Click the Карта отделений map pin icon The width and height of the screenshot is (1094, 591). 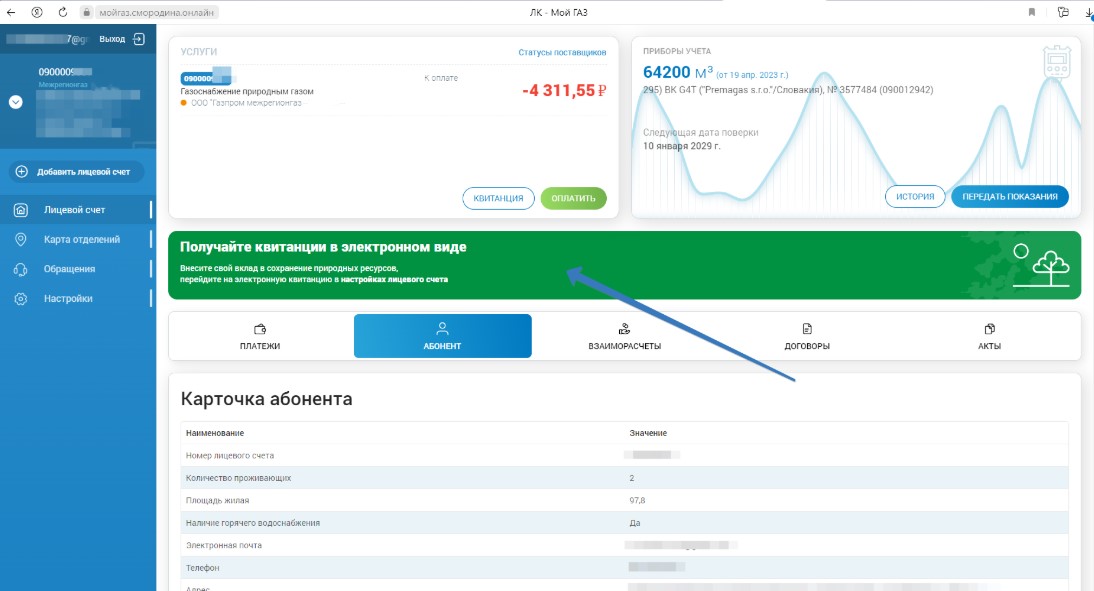pyautogui.click(x=21, y=240)
